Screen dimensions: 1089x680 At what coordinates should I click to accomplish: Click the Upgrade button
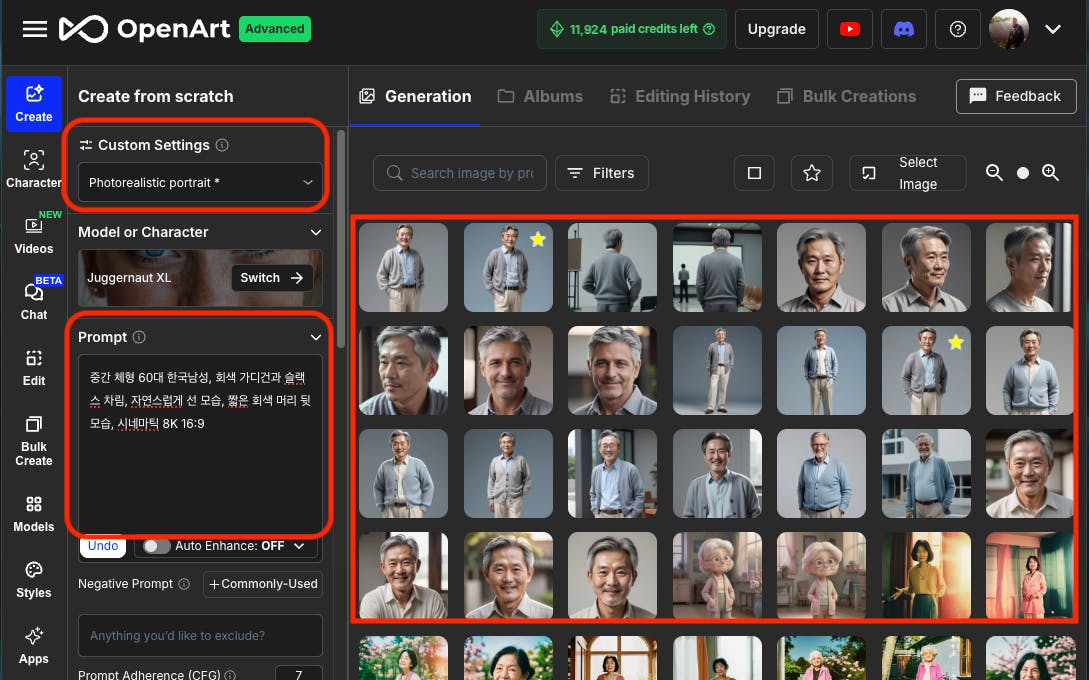776,29
